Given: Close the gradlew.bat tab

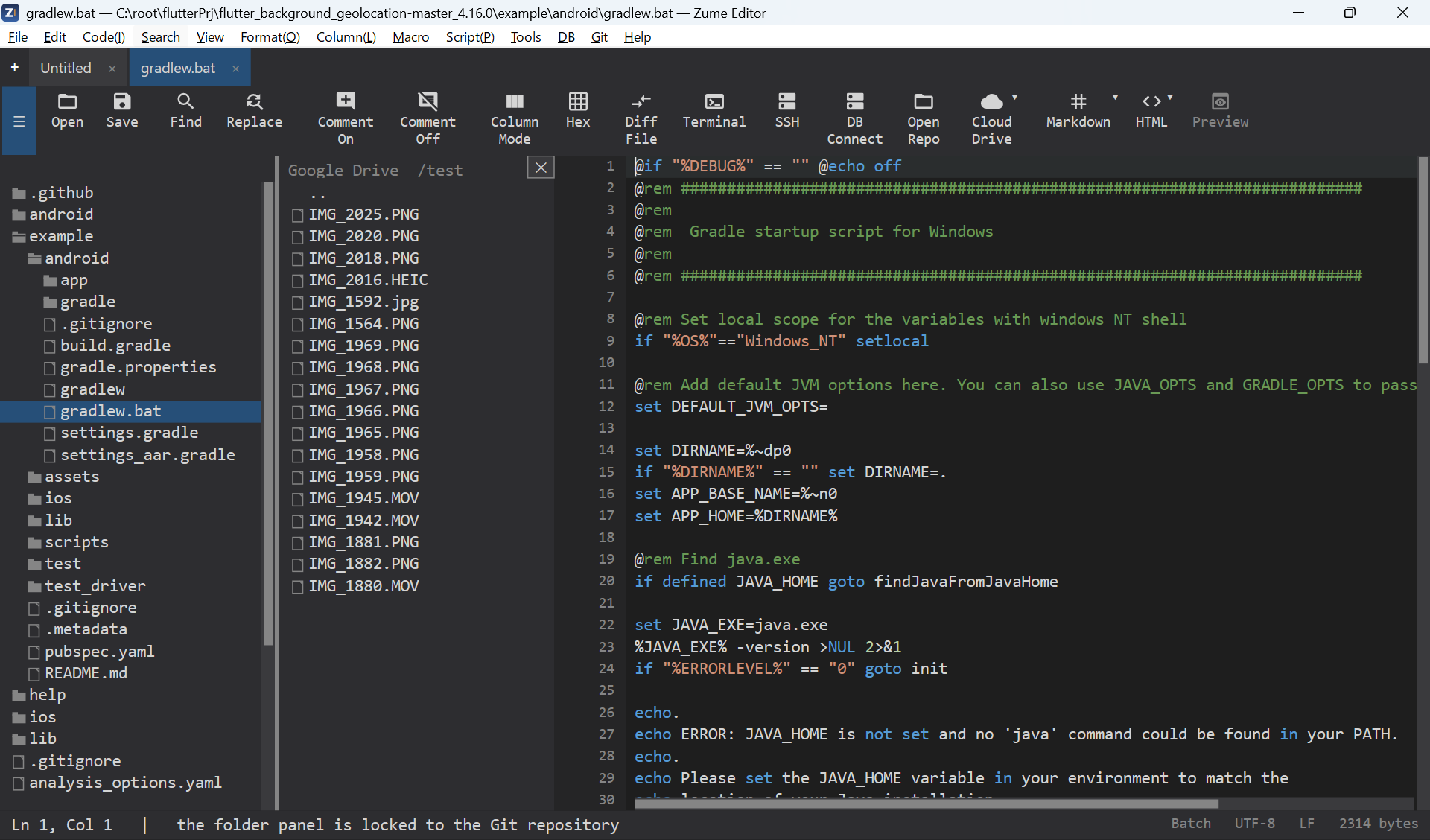Looking at the screenshot, I should [236, 69].
